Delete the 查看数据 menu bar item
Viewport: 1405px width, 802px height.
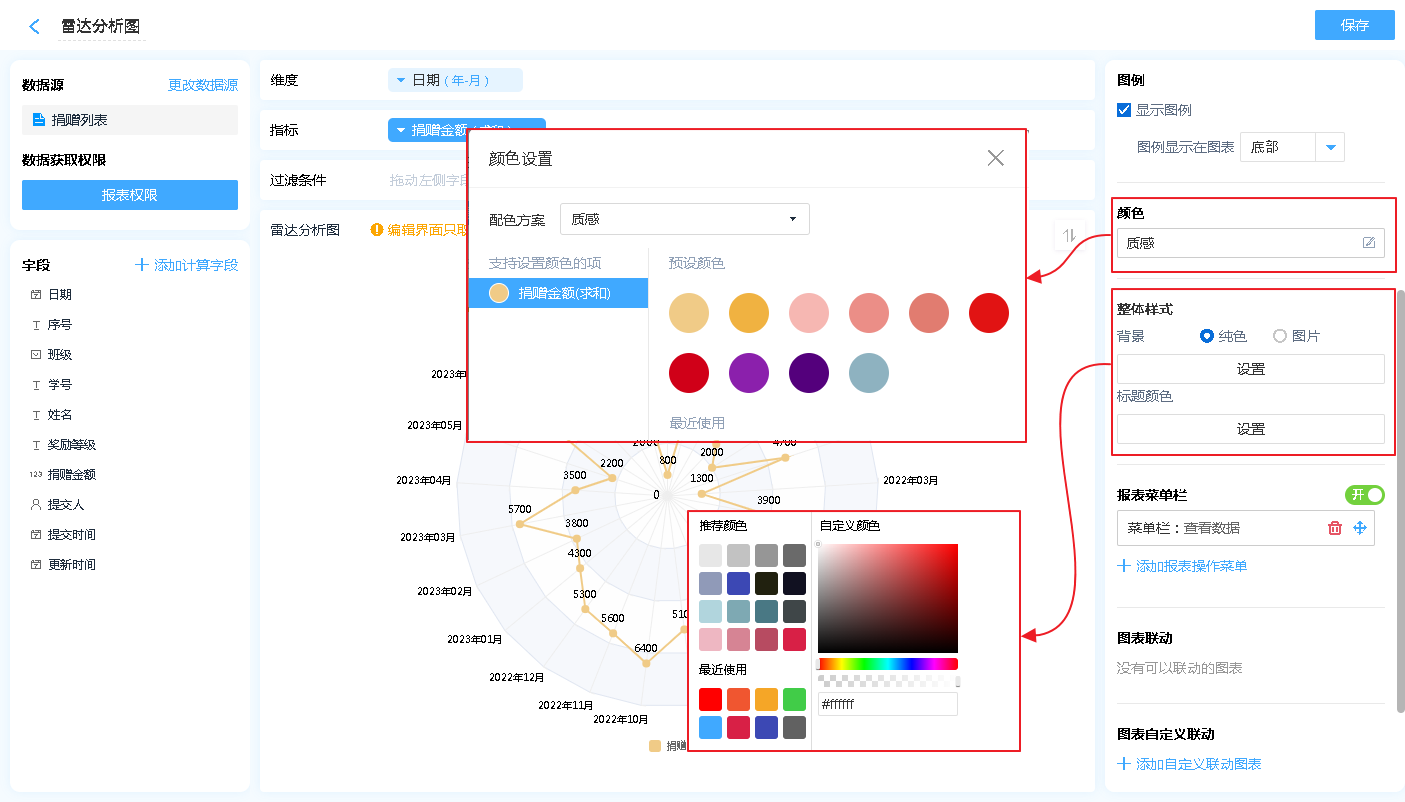point(1334,528)
